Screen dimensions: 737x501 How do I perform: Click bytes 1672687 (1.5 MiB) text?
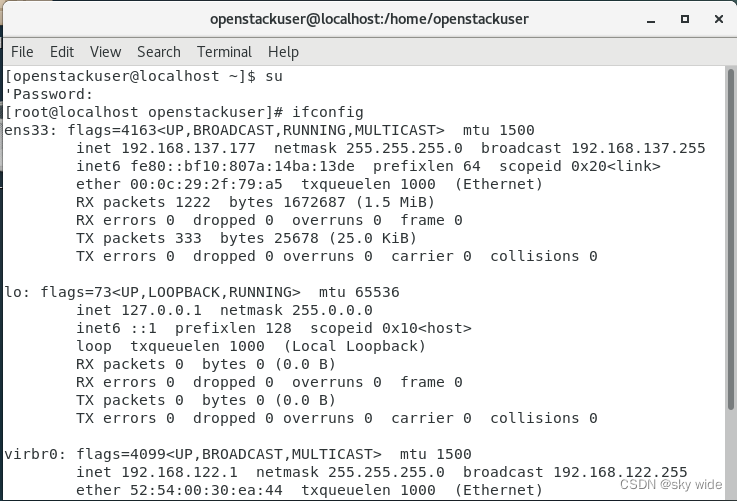332,202
